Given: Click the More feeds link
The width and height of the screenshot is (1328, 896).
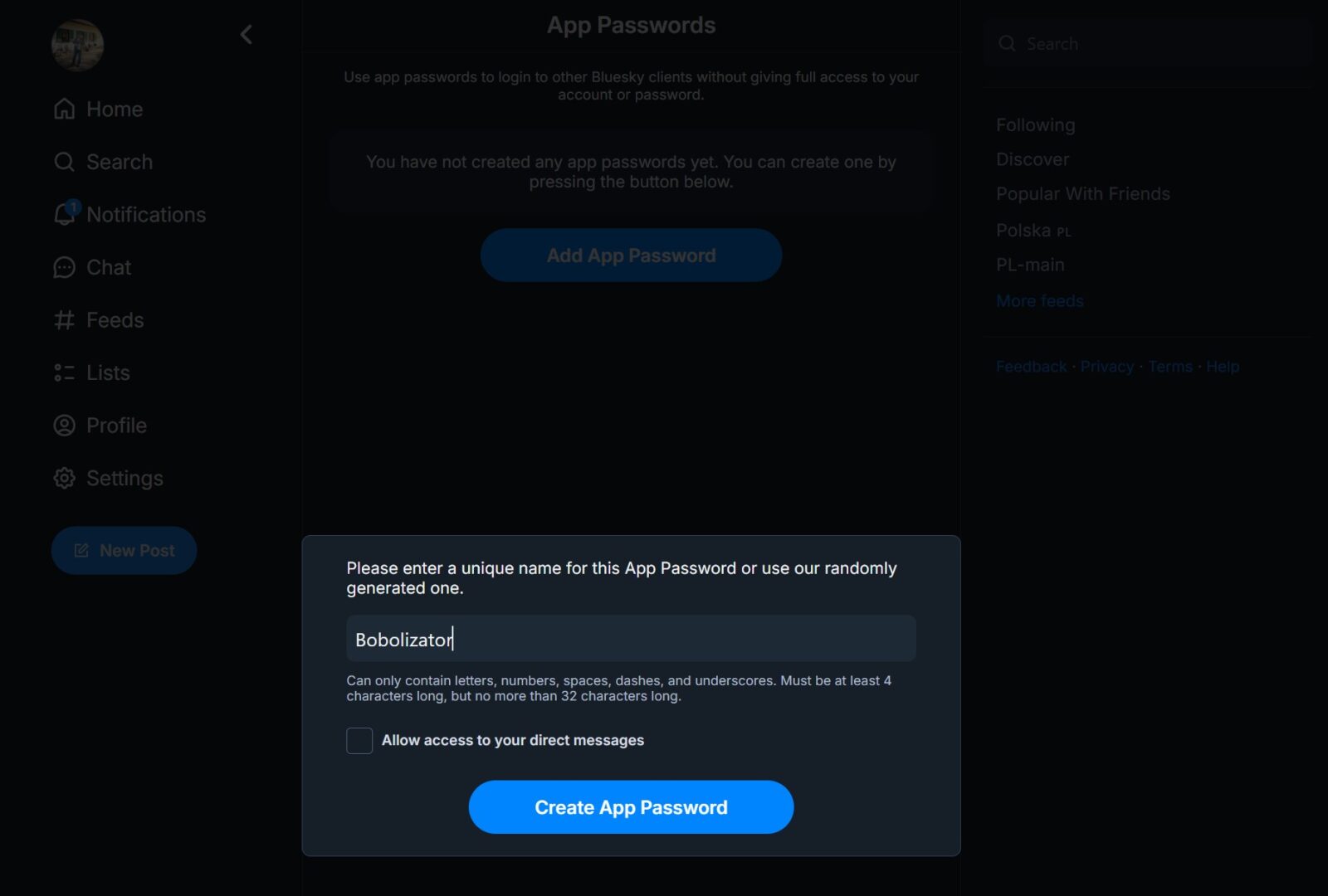Looking at the screenshot, I should (1039, 301).
